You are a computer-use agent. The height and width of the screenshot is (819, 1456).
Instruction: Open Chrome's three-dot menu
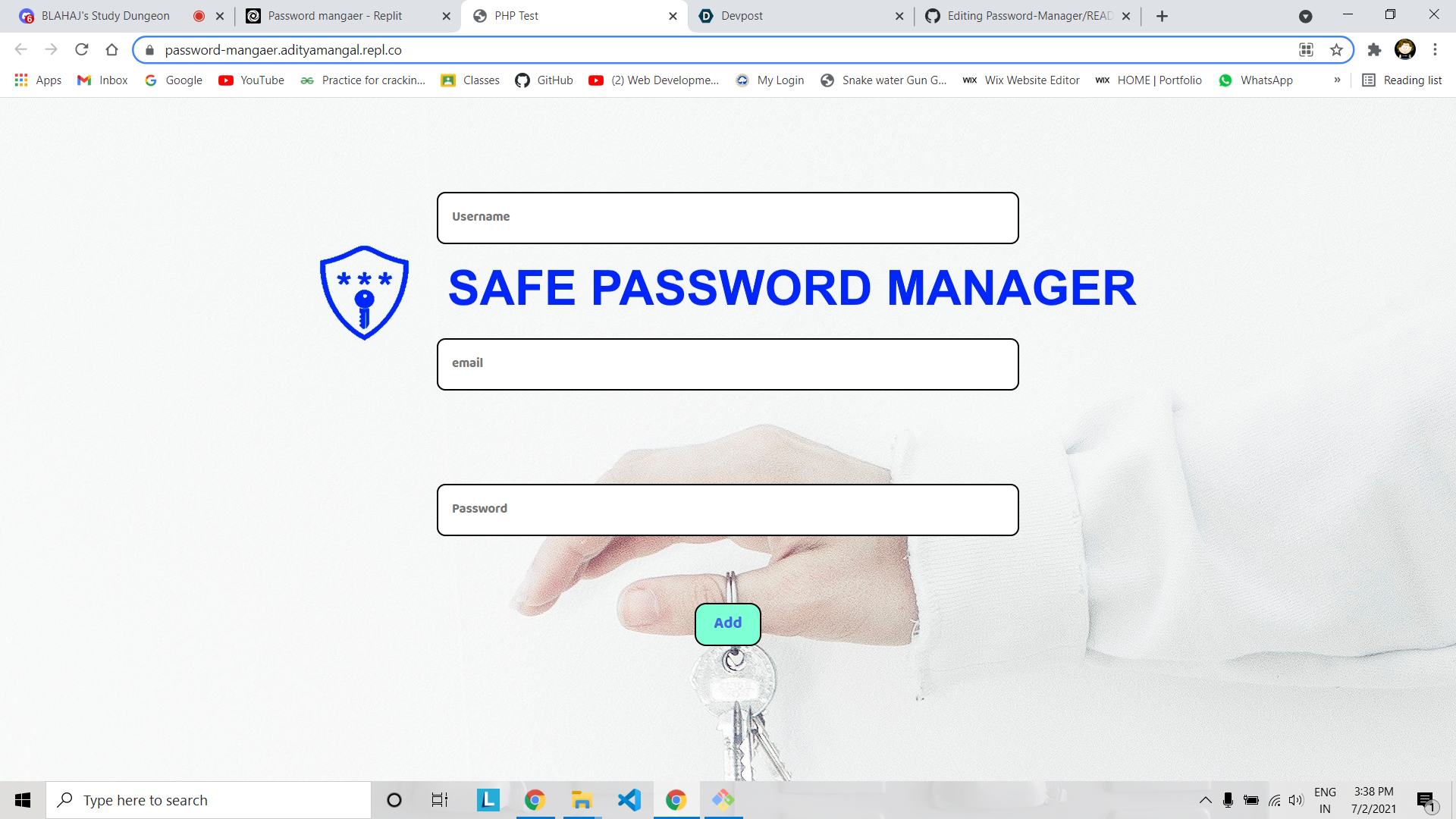point(1435,50)
